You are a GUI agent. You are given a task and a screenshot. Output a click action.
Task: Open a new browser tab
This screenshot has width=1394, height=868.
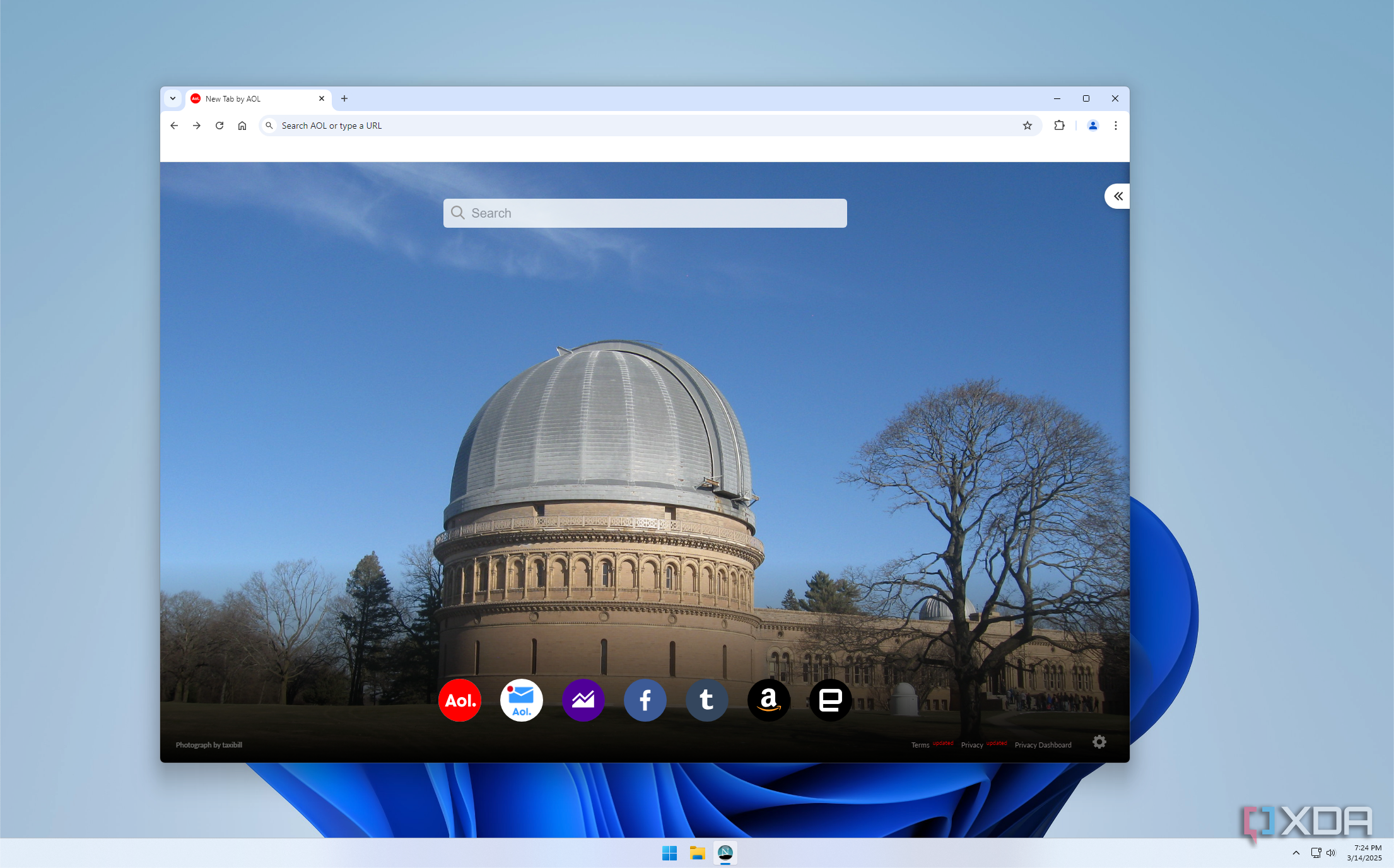(344, 98)
